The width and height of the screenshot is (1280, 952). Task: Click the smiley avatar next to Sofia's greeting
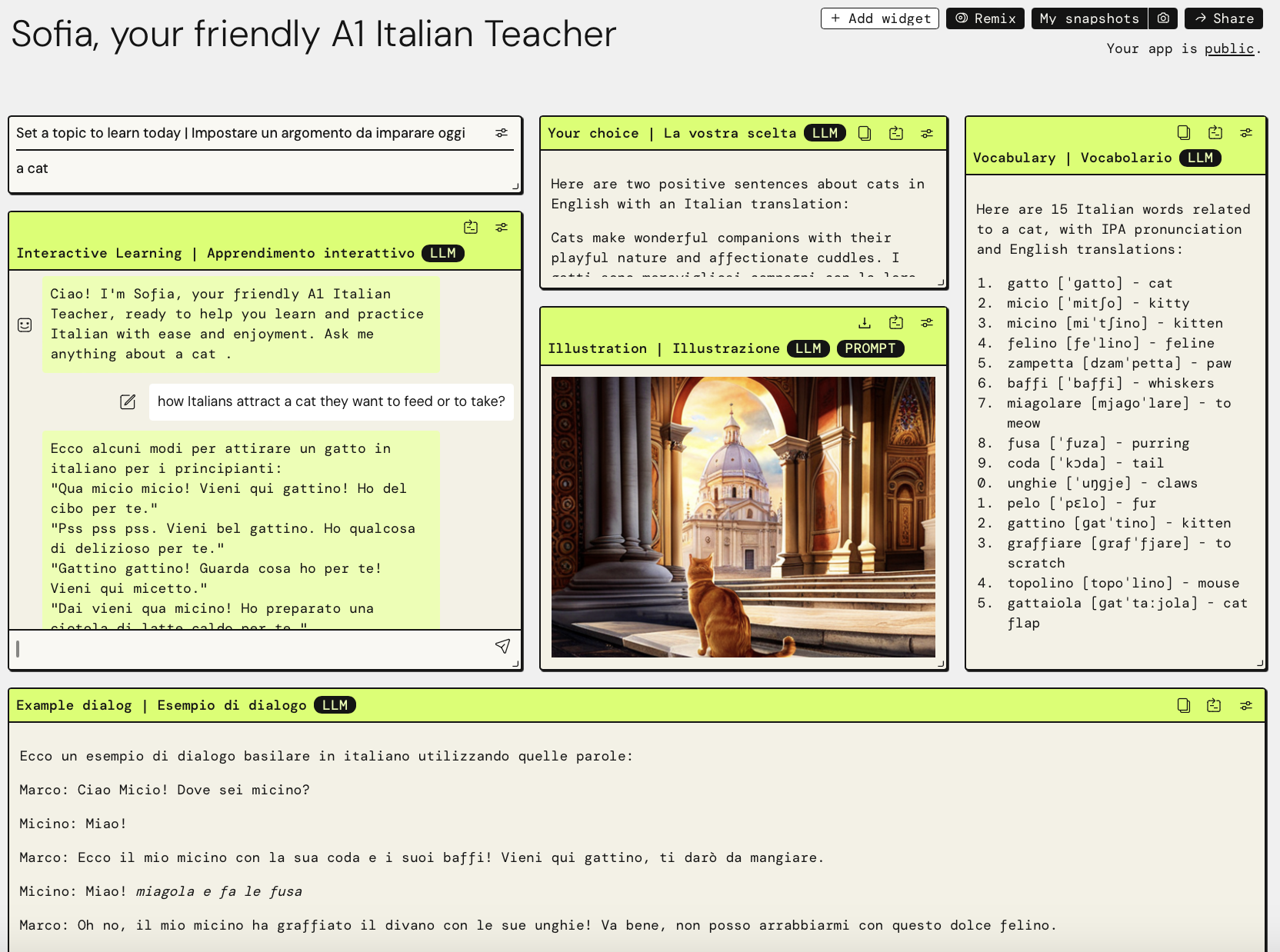coord(25,324)
